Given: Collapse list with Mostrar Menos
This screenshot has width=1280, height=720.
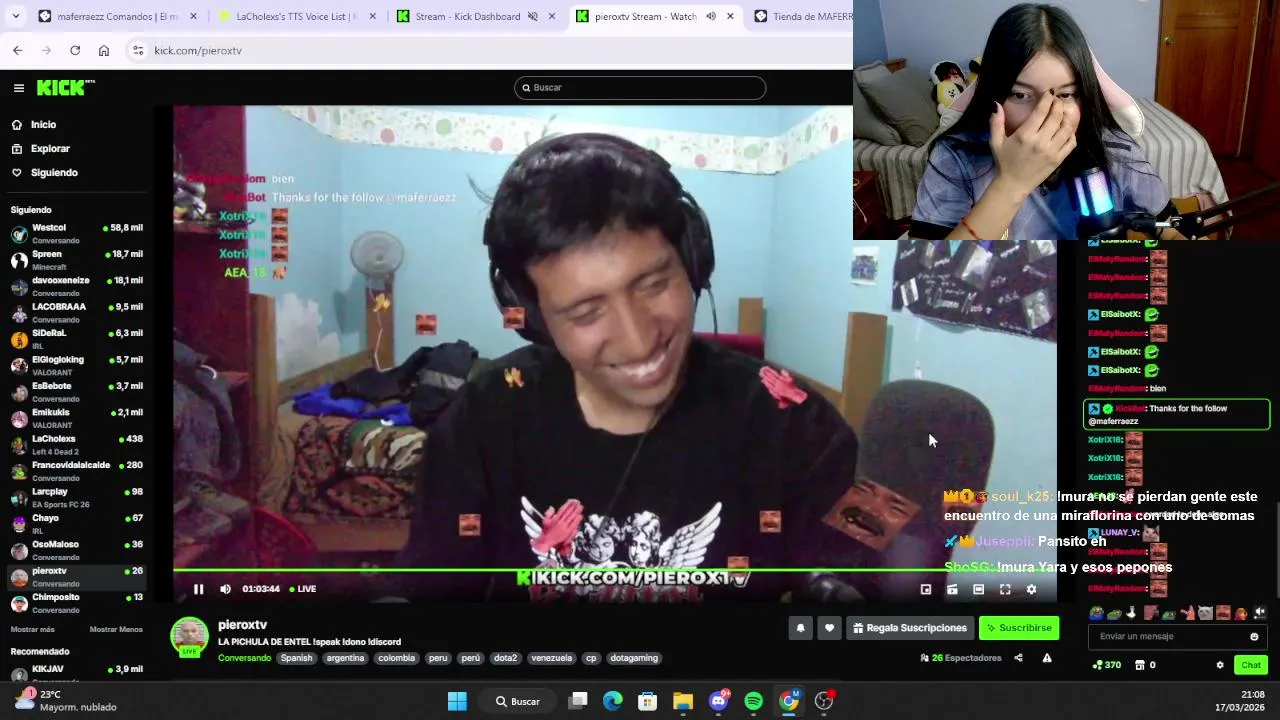Looking at the screenshot, I should point(116,630).
